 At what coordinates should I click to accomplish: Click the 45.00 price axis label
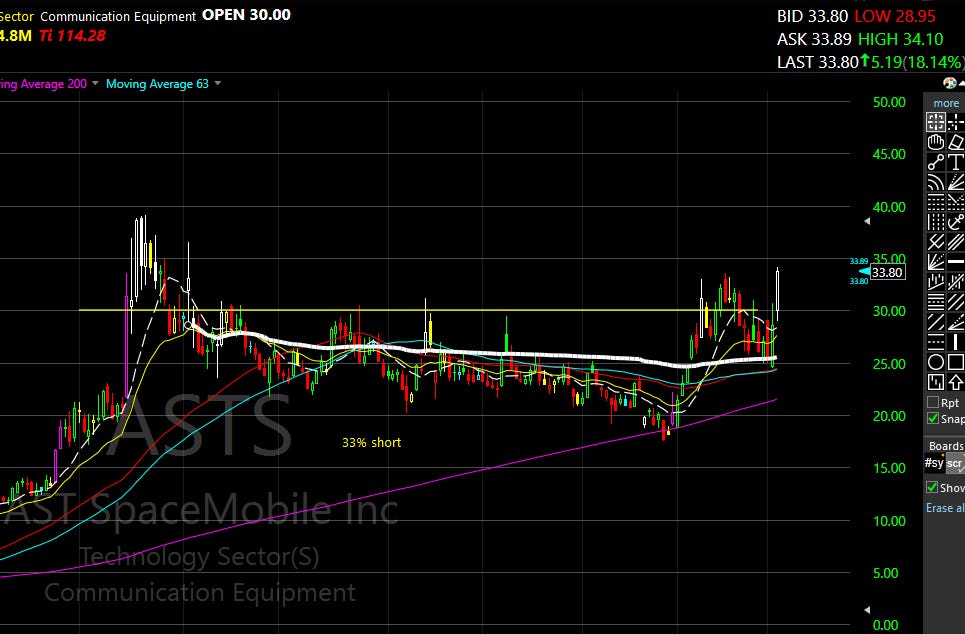click(x=889, y=154)
